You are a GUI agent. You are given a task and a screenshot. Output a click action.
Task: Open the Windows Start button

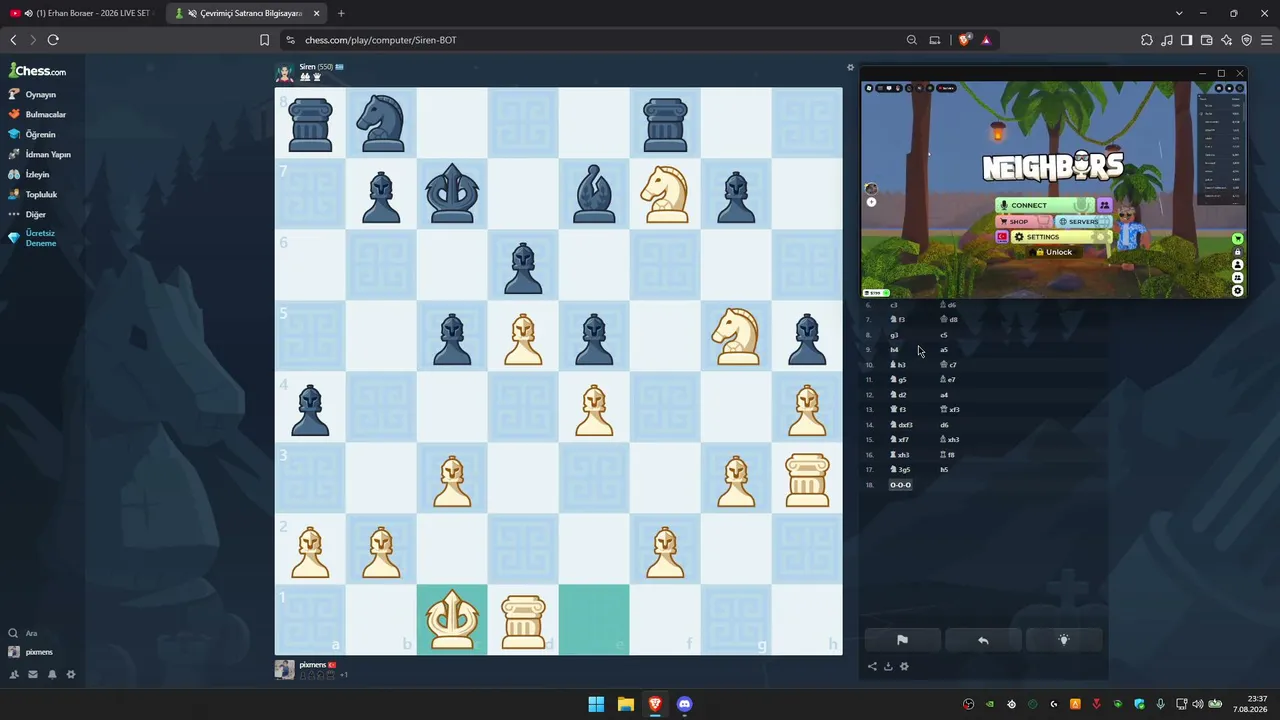coord(596,704)
